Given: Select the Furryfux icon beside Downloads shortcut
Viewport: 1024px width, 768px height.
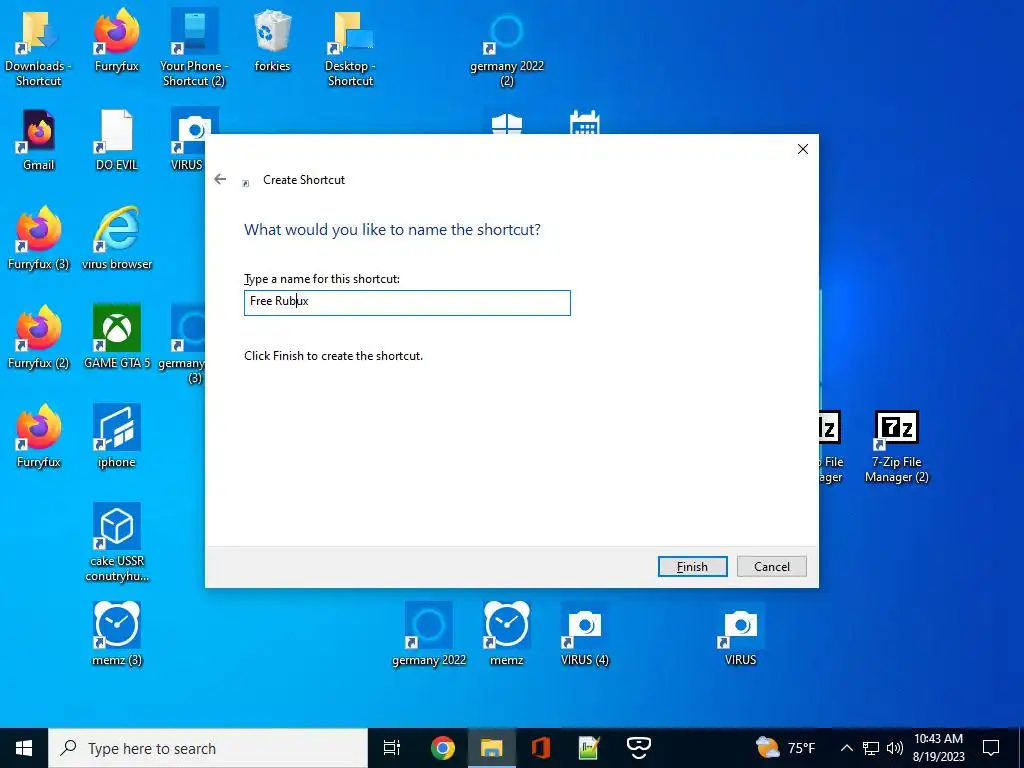Looking at the screenshot, I should [x=116, y=40].
